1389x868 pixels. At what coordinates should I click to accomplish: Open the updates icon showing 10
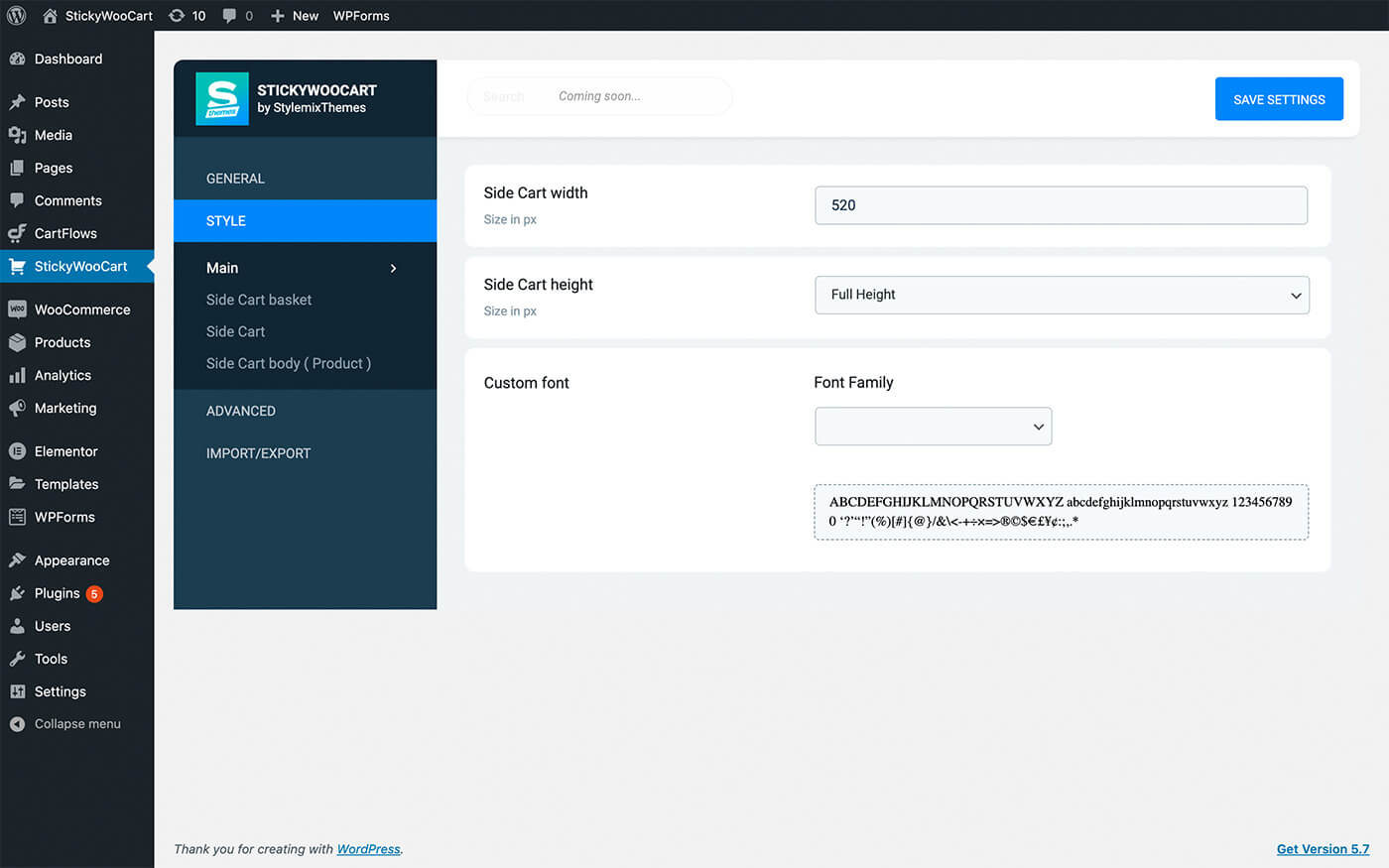(x=177, y=15)
